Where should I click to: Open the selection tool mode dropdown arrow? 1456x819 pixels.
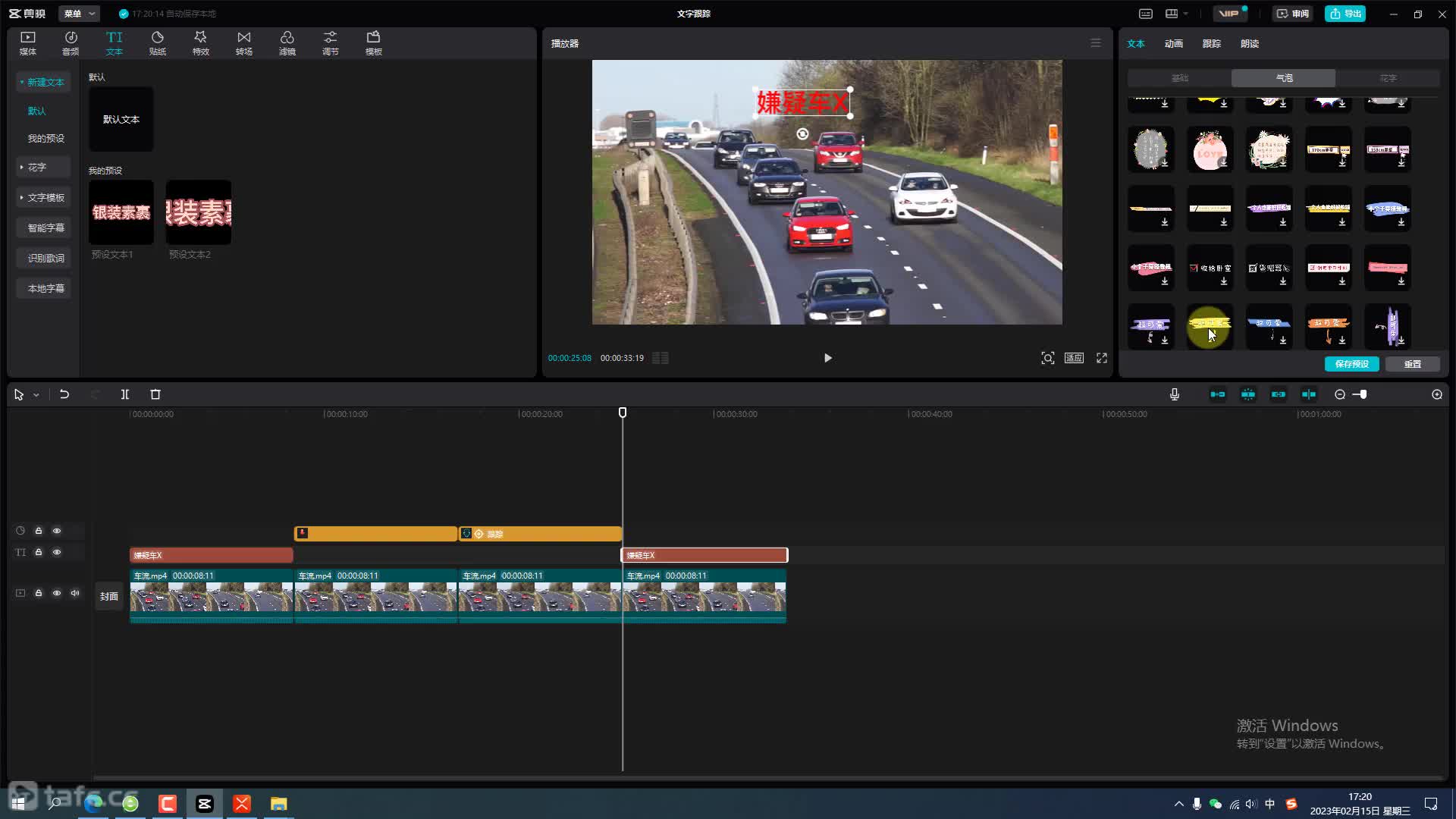pyautogui.click(x=36, y=395)
